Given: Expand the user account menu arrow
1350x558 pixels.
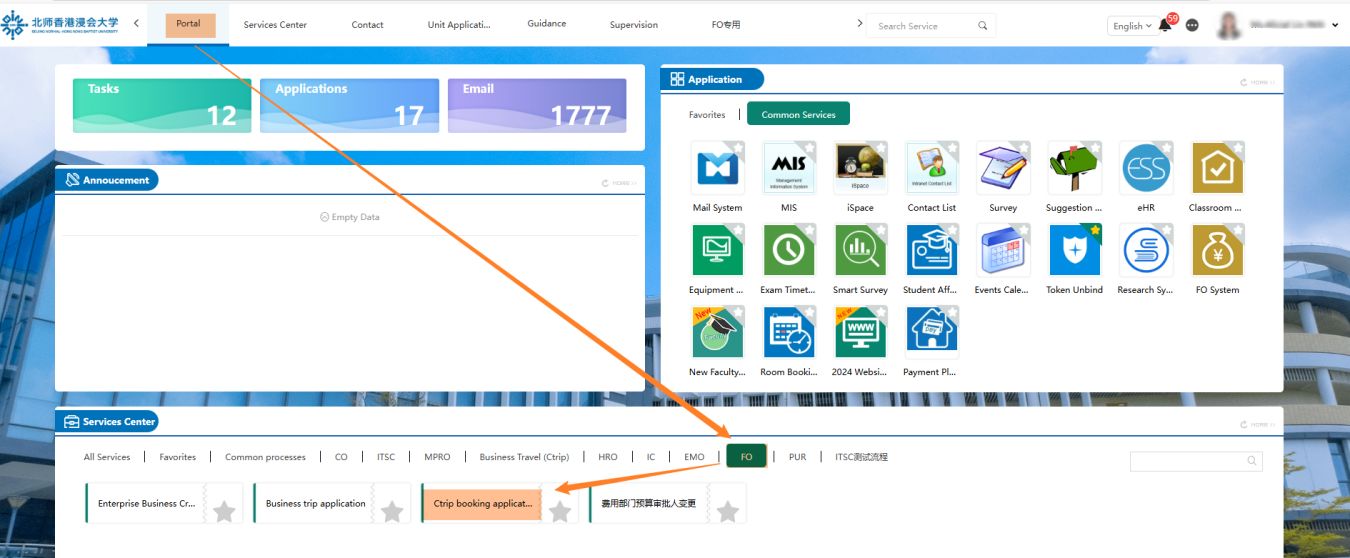Looking at the screenshot, I should tap(1335, 26).
